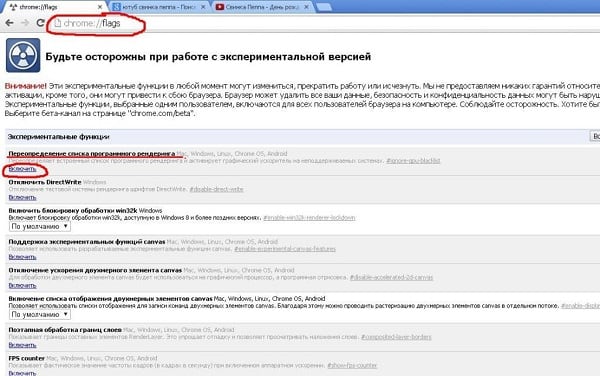Open a new tab with the new-tab button
The image size is (600, 376).
[x=324, y=7]
